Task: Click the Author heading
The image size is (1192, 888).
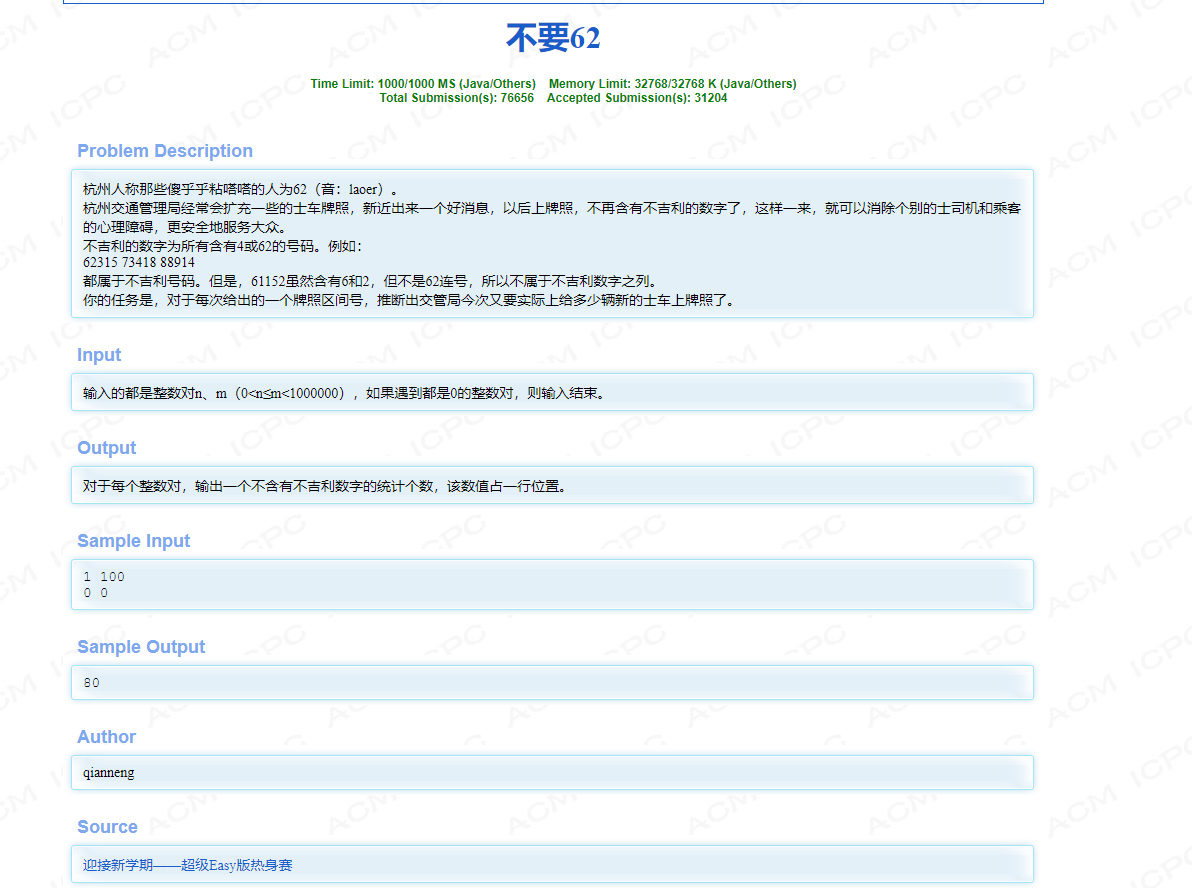Action: tap(106, 737)
